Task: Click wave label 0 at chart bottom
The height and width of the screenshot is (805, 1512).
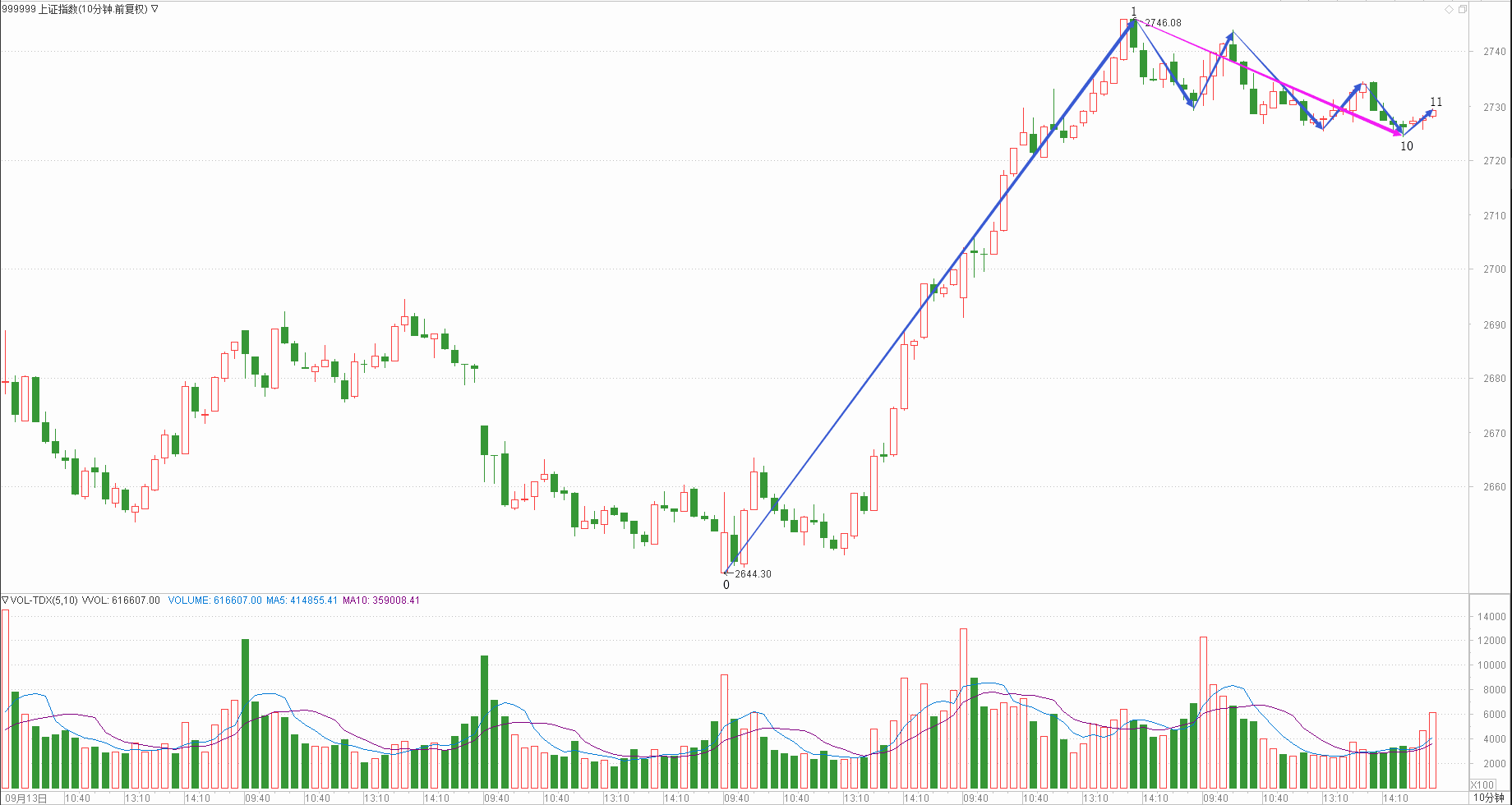Action: 726,586
